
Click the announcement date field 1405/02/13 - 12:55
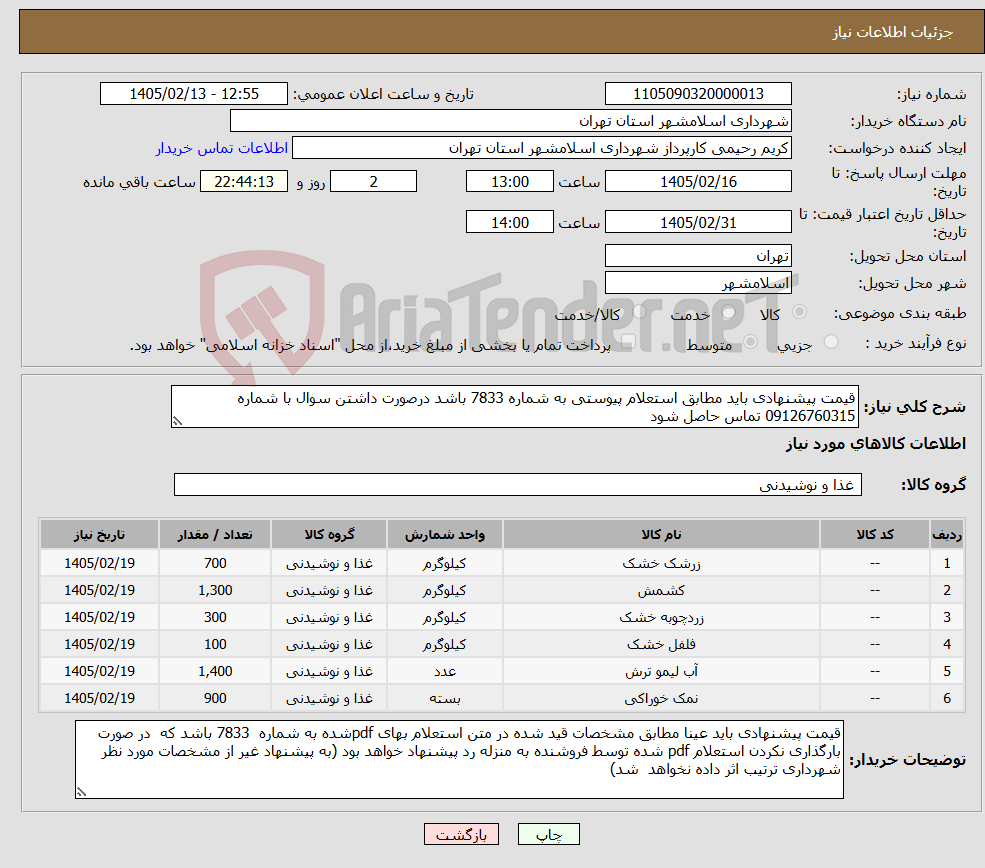click(x=193, y=94)
